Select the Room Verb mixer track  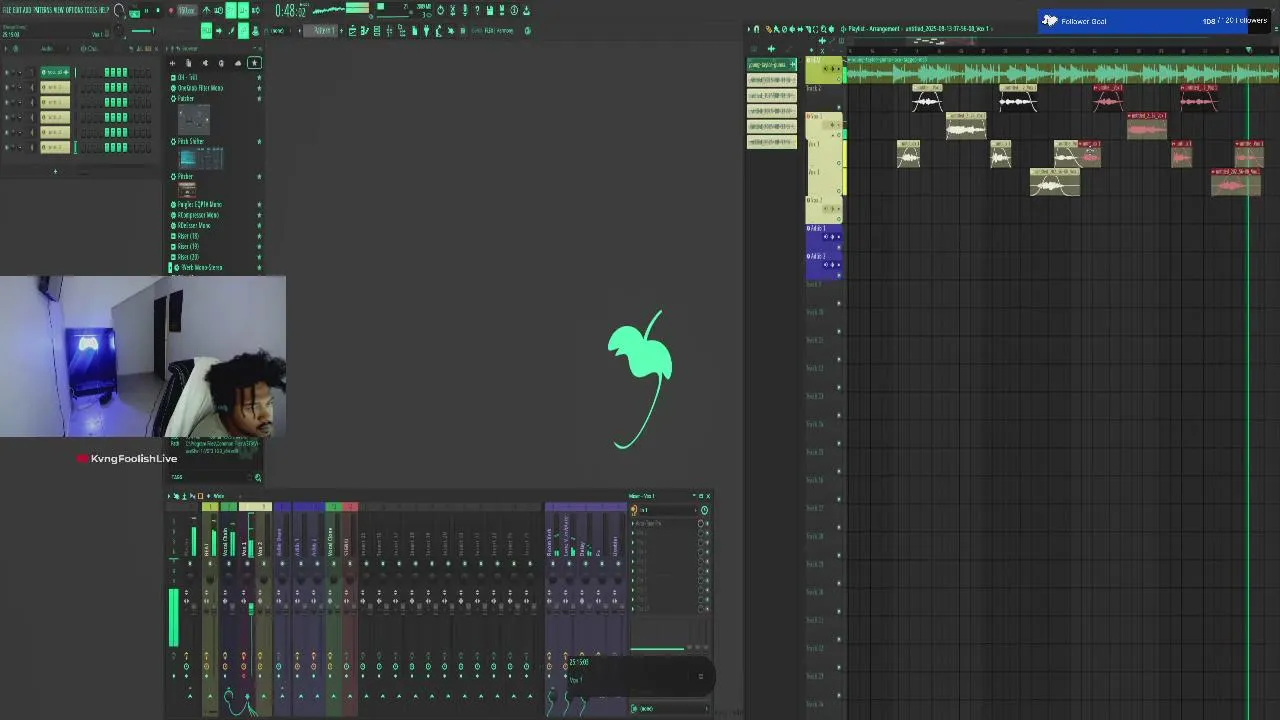coord(549,542)
